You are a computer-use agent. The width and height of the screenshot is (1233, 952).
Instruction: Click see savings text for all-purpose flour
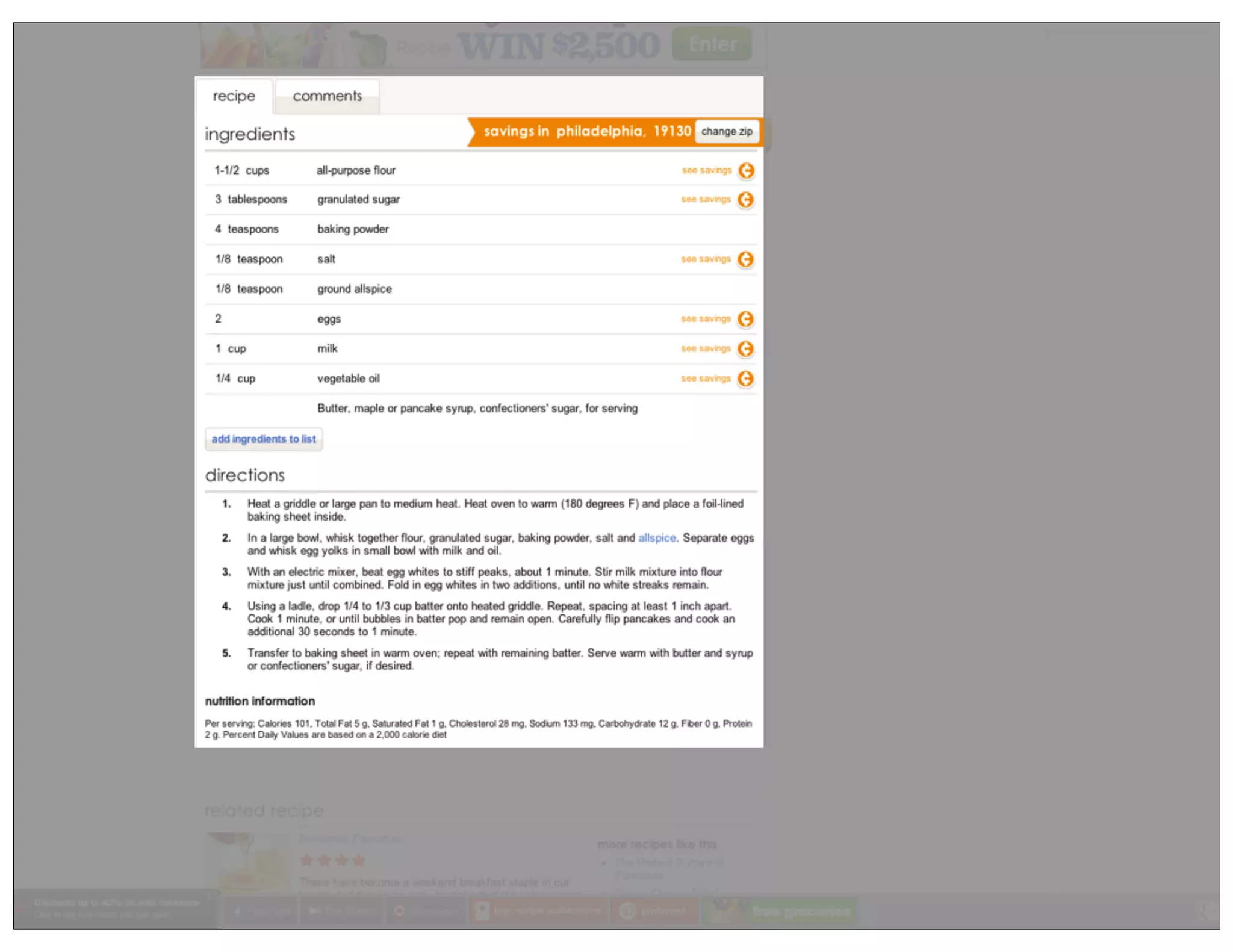click(x=706, y=170)
